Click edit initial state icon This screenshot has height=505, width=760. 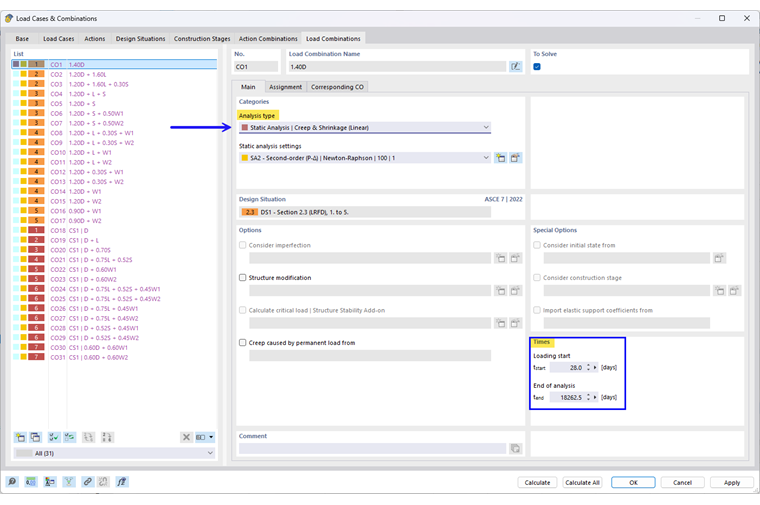(x=719, y=258)
